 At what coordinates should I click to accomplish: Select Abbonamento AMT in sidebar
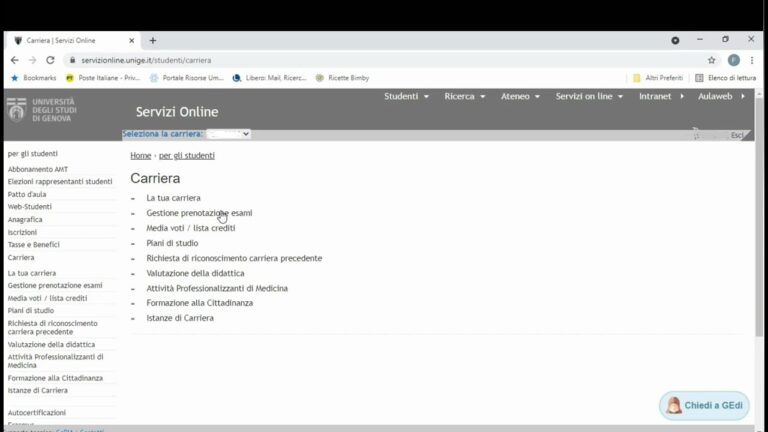click(x=38, y=169)
